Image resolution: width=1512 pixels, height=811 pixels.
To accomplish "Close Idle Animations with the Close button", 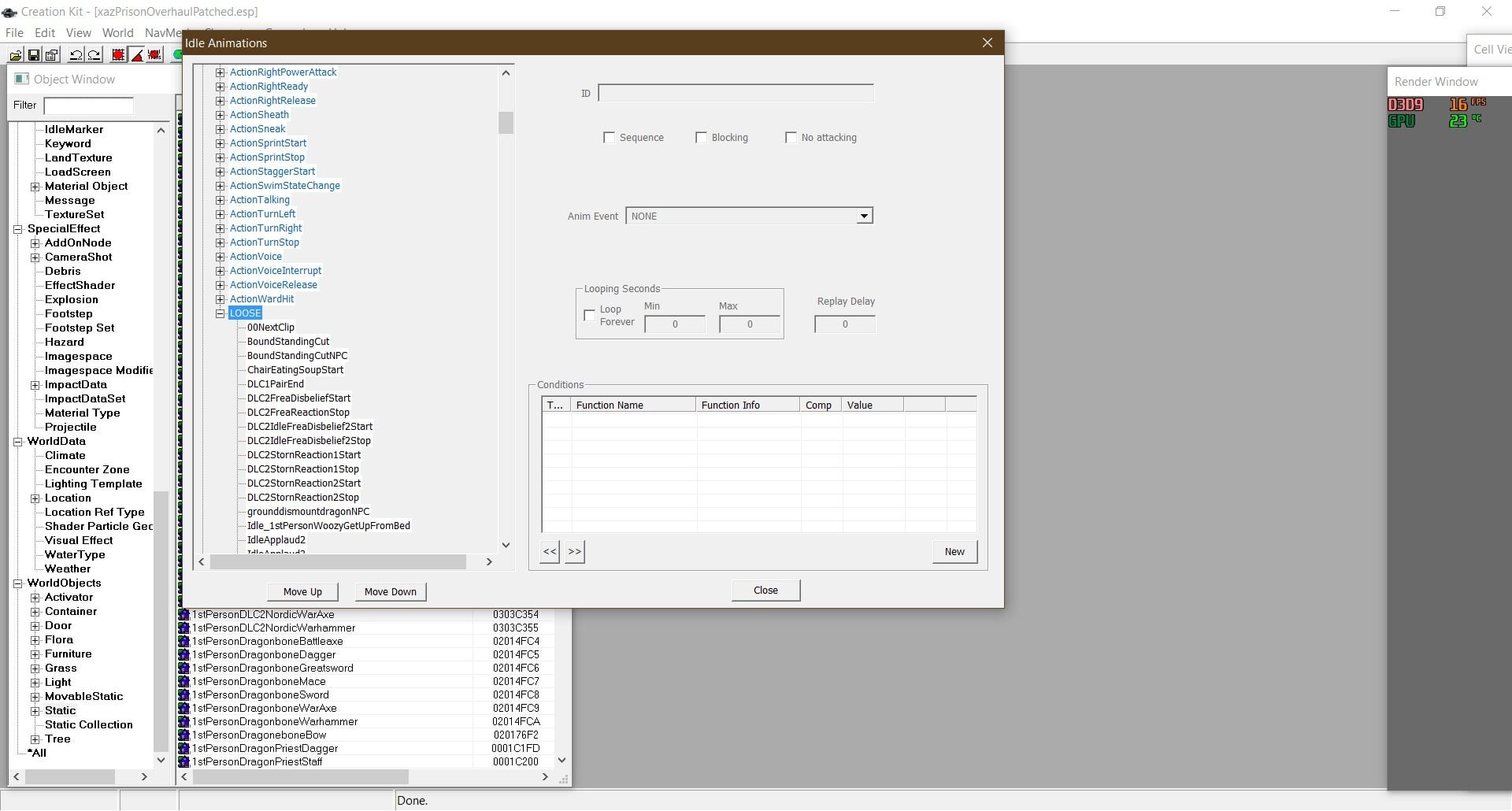I will coord(765,591).
